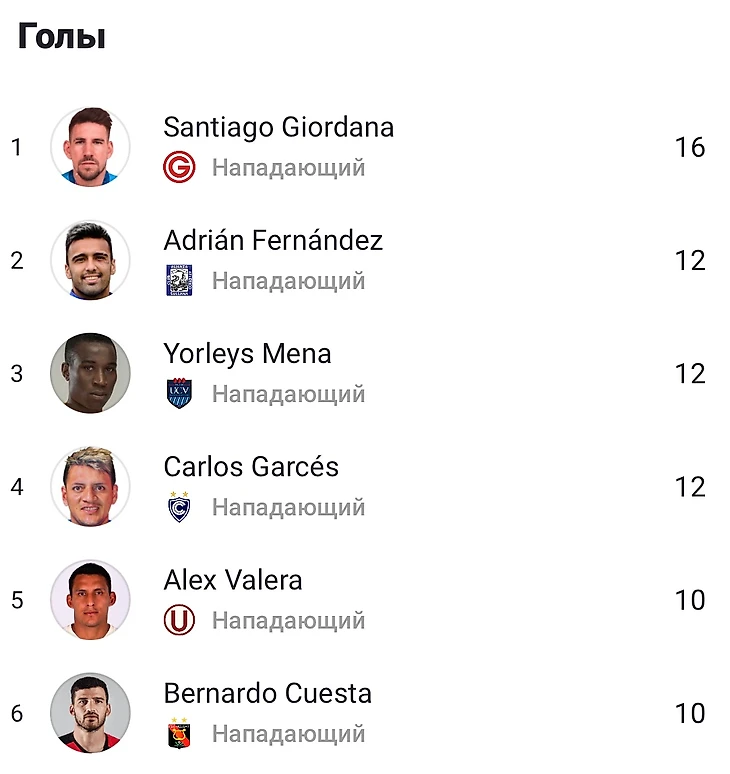Tap Yorleys Mena's player photo

[x=90, y=373]
